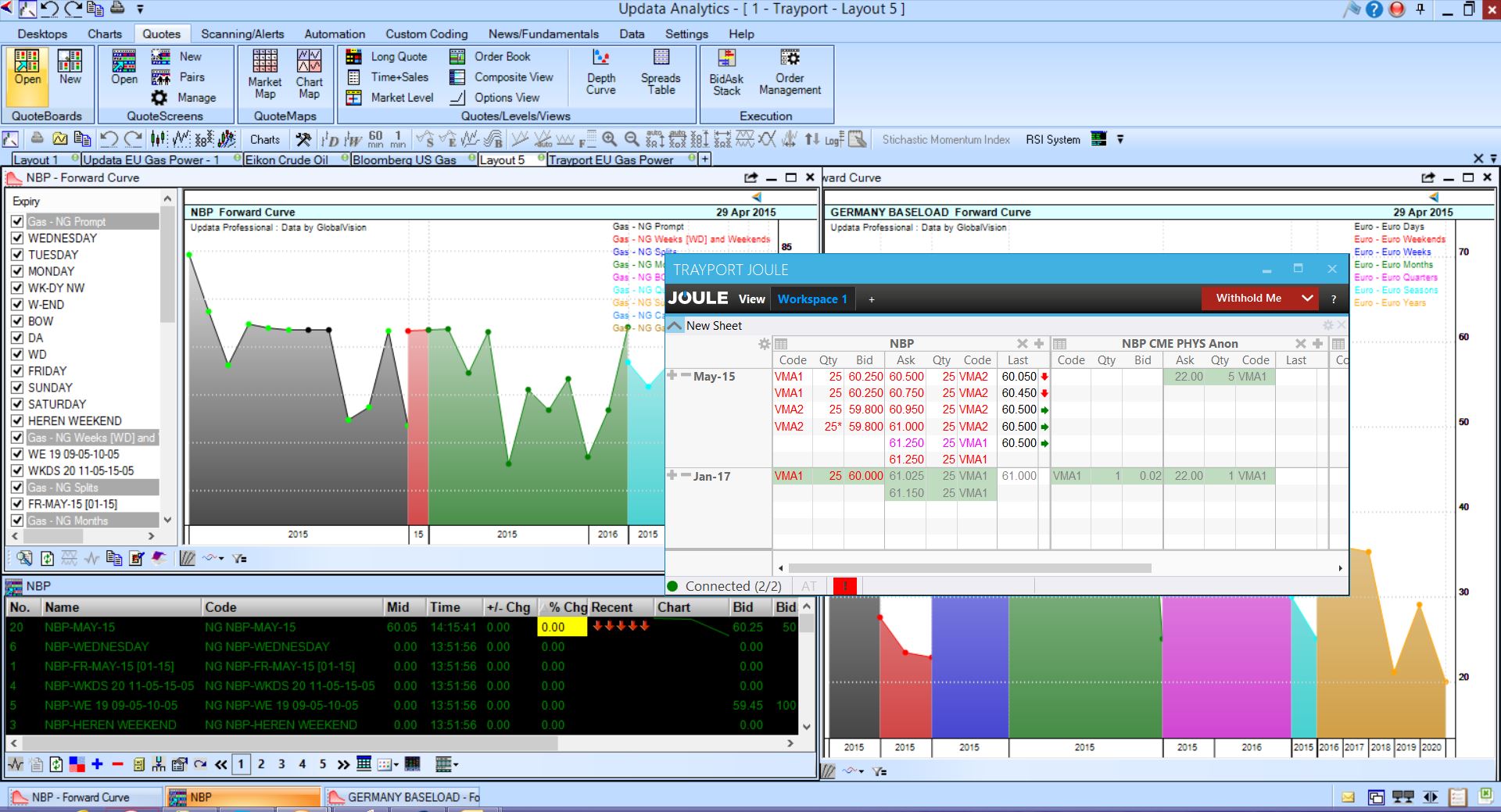Toggle the HEREN WEEKEND expiry checkbox
The width and height of the screenshot is (1501, 812).
pyautogui.click(x=17, y=420)
